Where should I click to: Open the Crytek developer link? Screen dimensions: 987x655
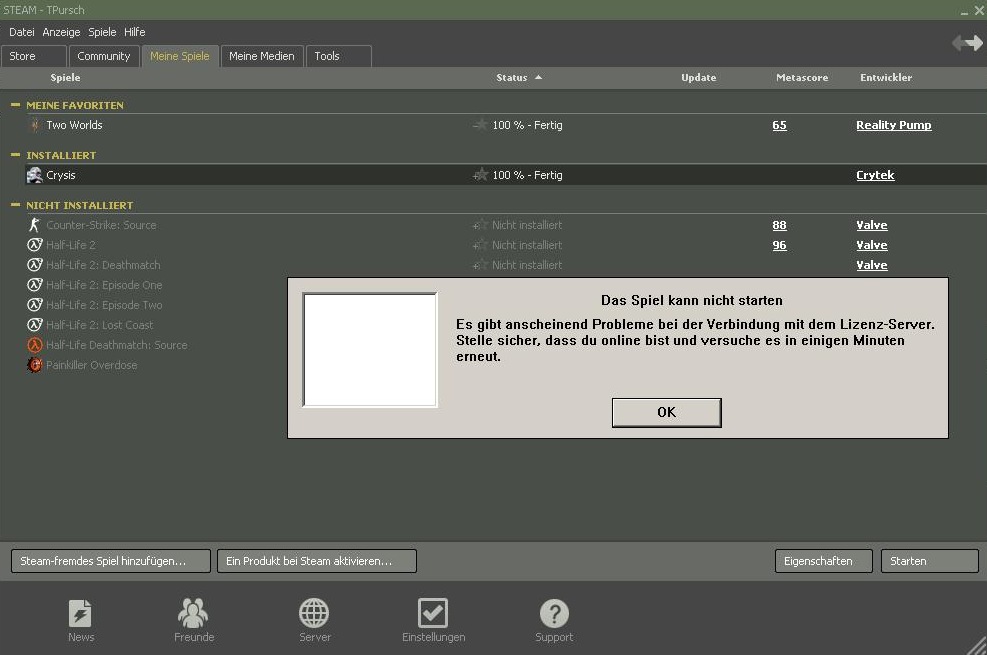tap(875, 175)
